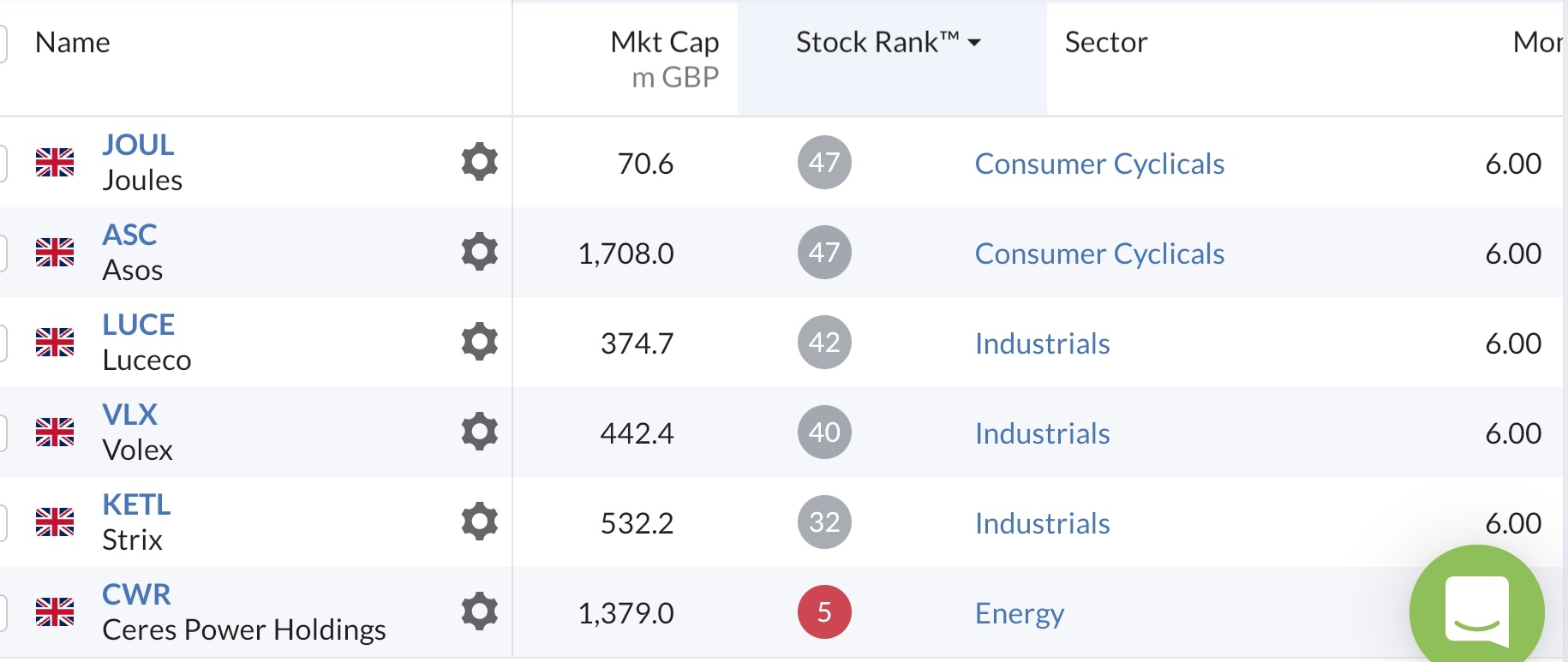Screen dimensions: 1568x662
Task: Open the gear settings for Luceco
Action: click(x=479, y=342)
